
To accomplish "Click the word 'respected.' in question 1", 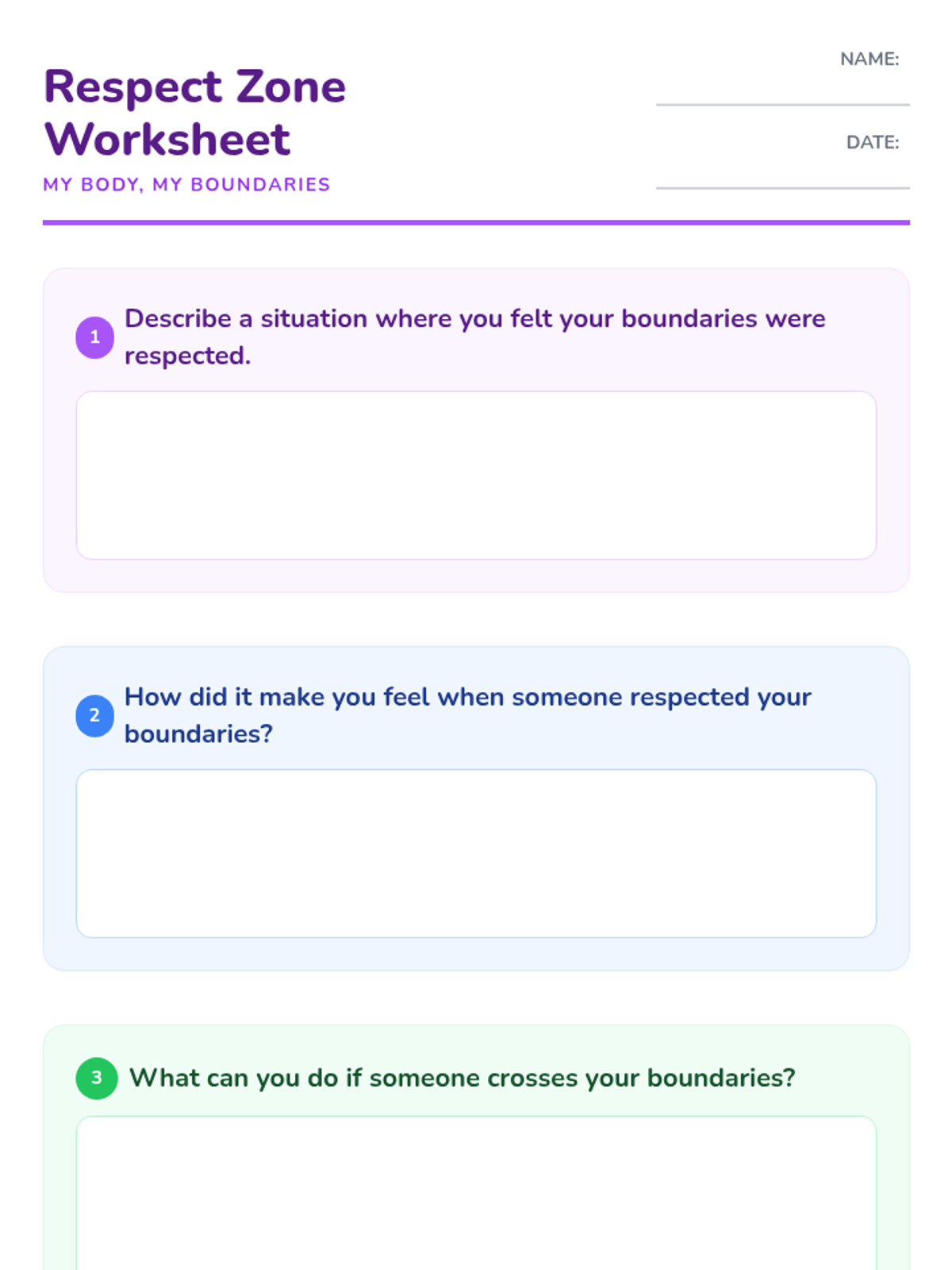I will 187,356.
